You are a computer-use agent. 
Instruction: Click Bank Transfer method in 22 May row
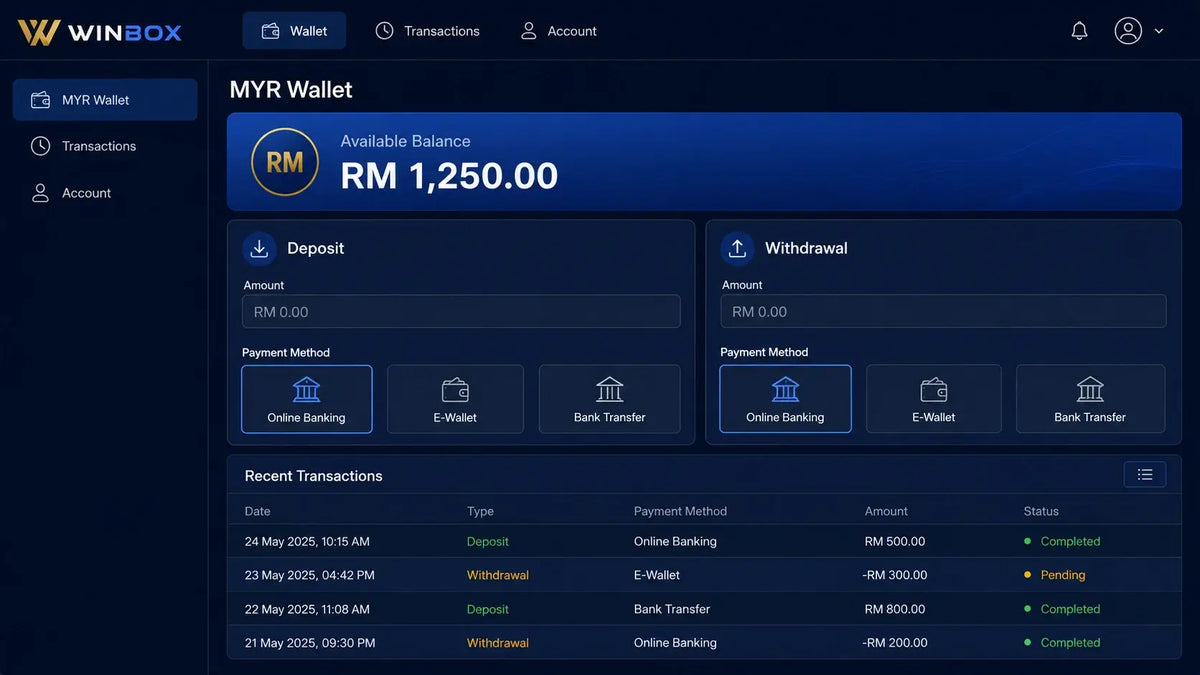coord(672,609)
